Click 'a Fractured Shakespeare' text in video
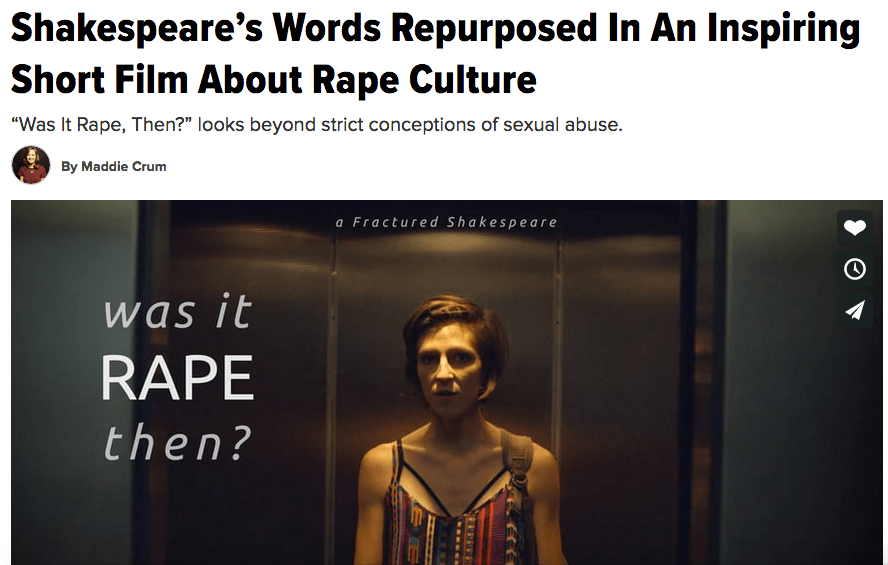888x565 pixels. click(446, 222)
